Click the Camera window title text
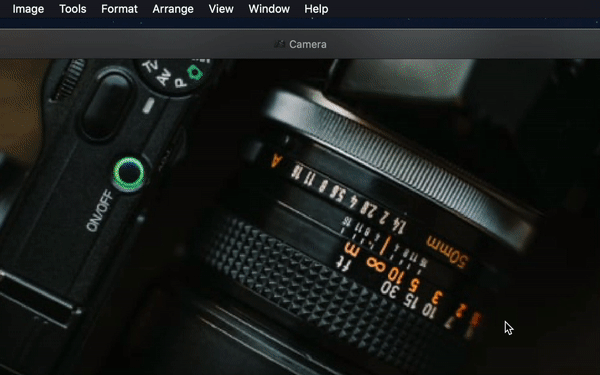 coord(308,44)
